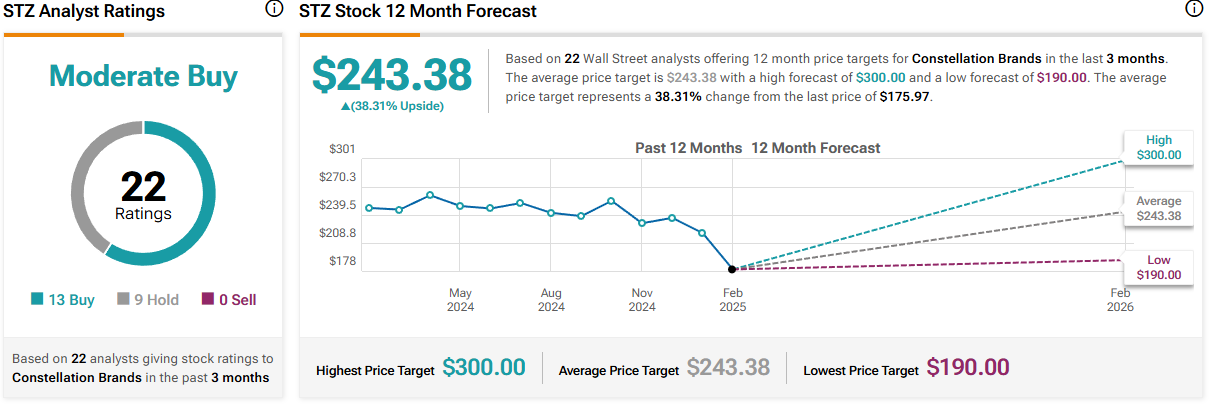The height and width of the screenshot is (407, 1210).
Task: Click the STZ Stock 12 Month Forecast heading
Action: click(418, 11)
